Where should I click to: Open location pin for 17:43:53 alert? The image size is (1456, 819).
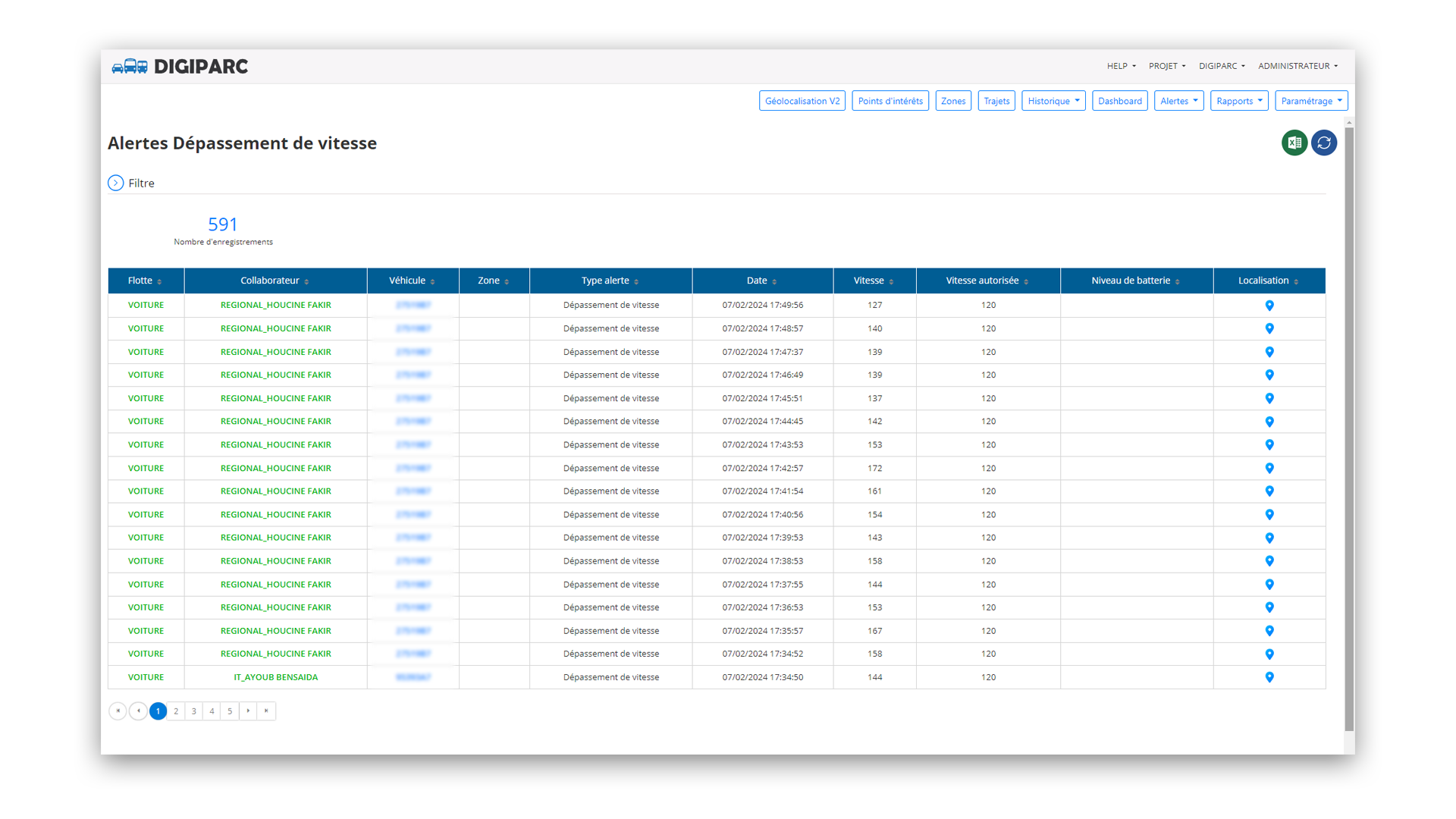(x=1269, y=445)
